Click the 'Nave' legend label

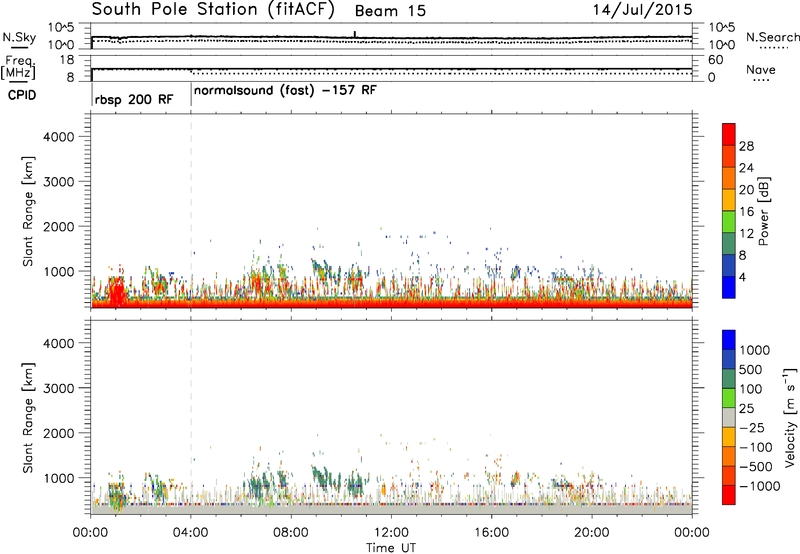(x=760, y=69)
